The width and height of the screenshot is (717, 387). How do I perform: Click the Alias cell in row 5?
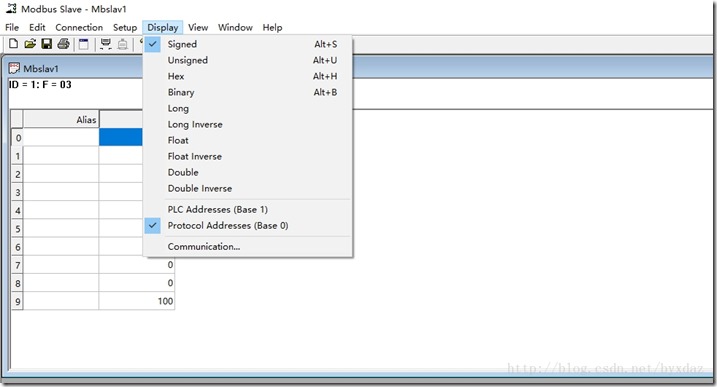tap(61, 228)
